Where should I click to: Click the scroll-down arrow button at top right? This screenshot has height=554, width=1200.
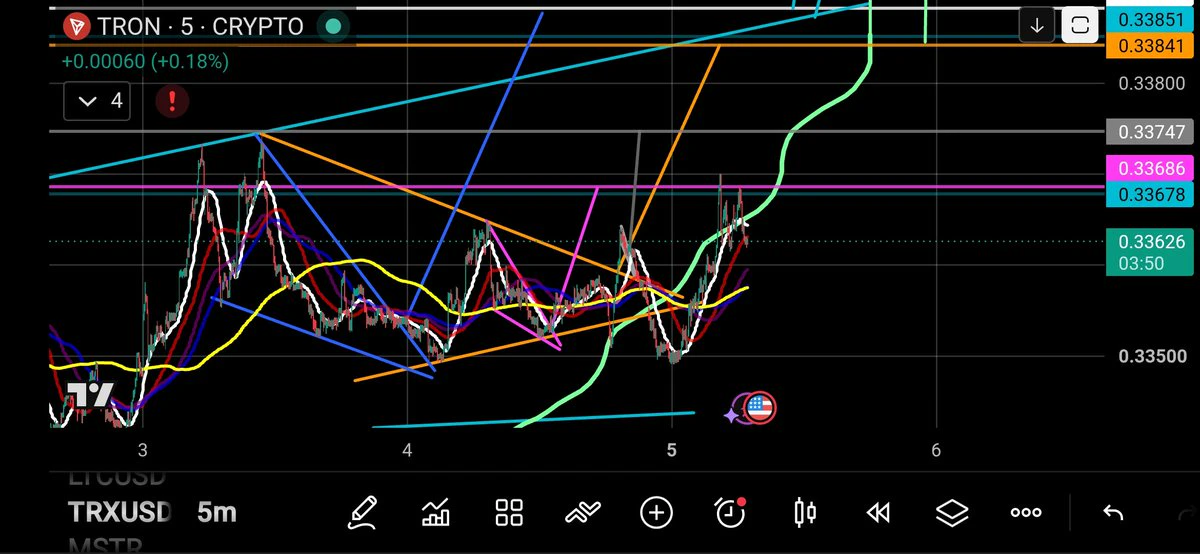pos(1038,26)
